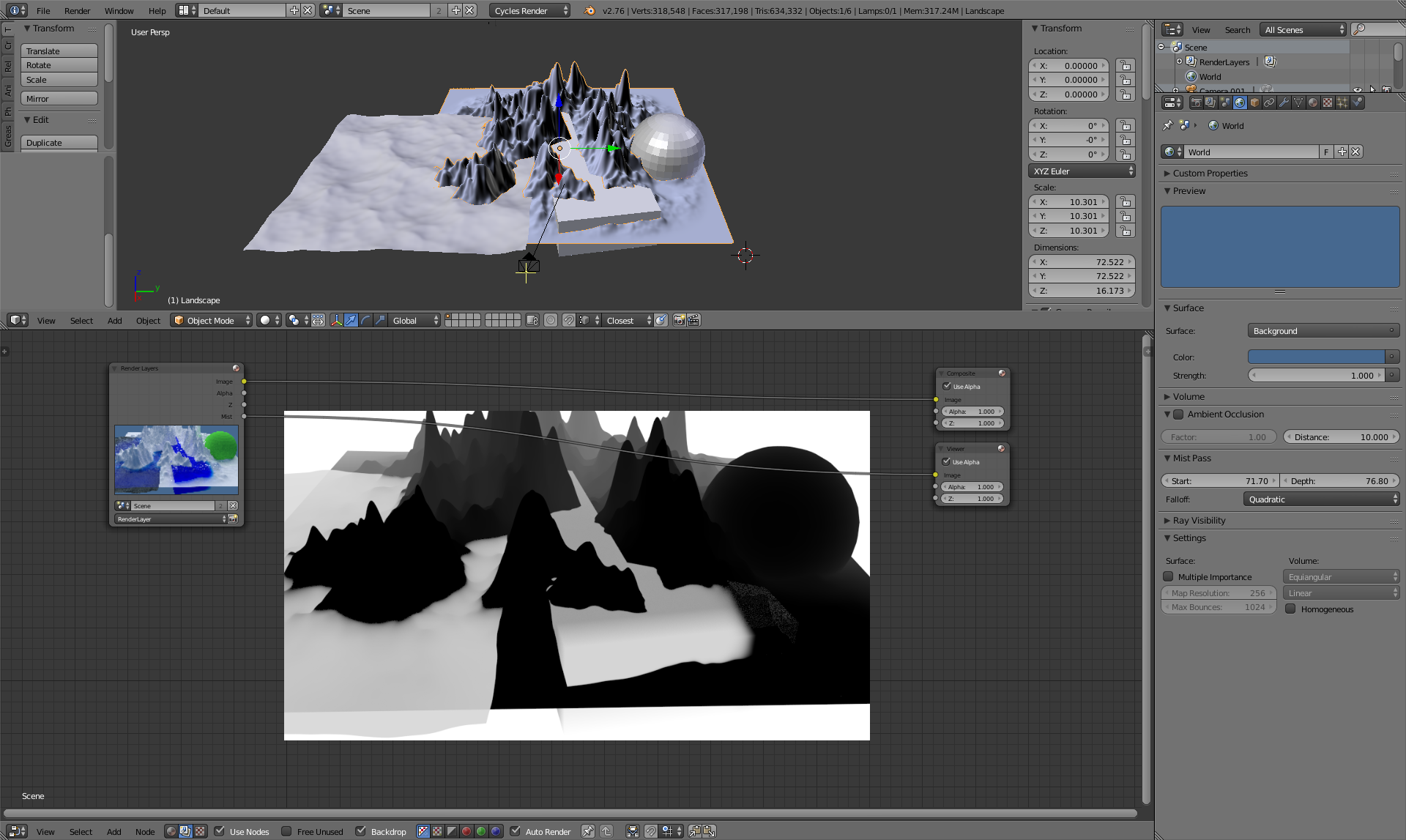Select the material node tree type icon

point(171,831)
